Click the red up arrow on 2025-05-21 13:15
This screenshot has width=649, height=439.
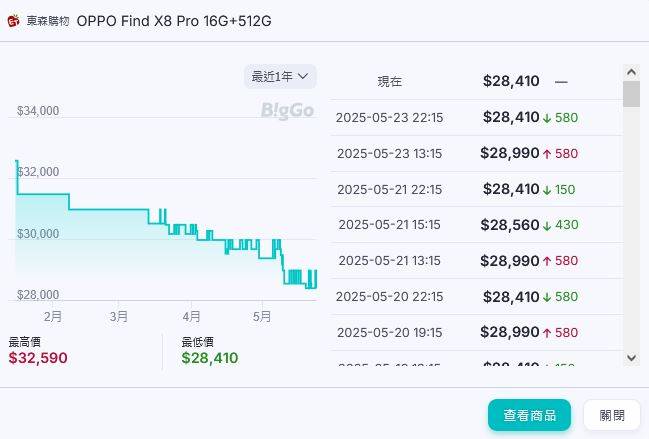click(x=547, y=261)
